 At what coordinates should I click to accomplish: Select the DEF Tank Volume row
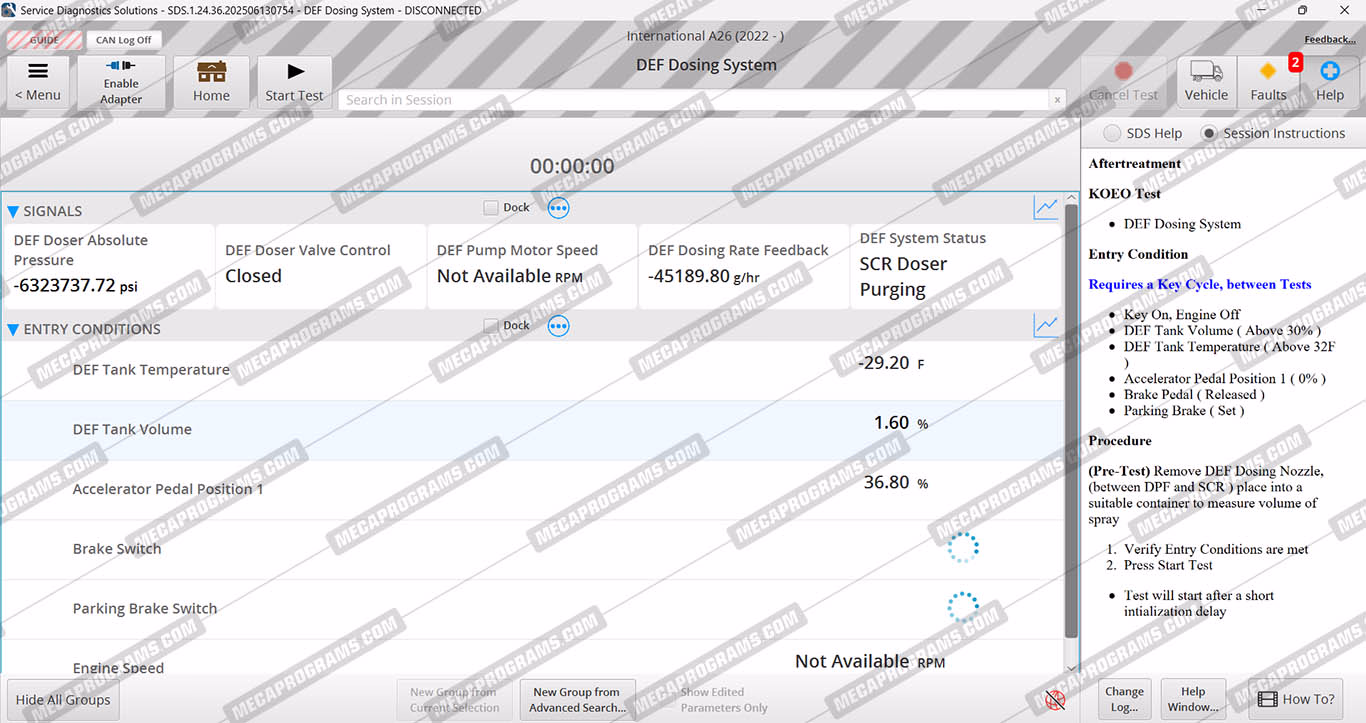pos(532,431)
